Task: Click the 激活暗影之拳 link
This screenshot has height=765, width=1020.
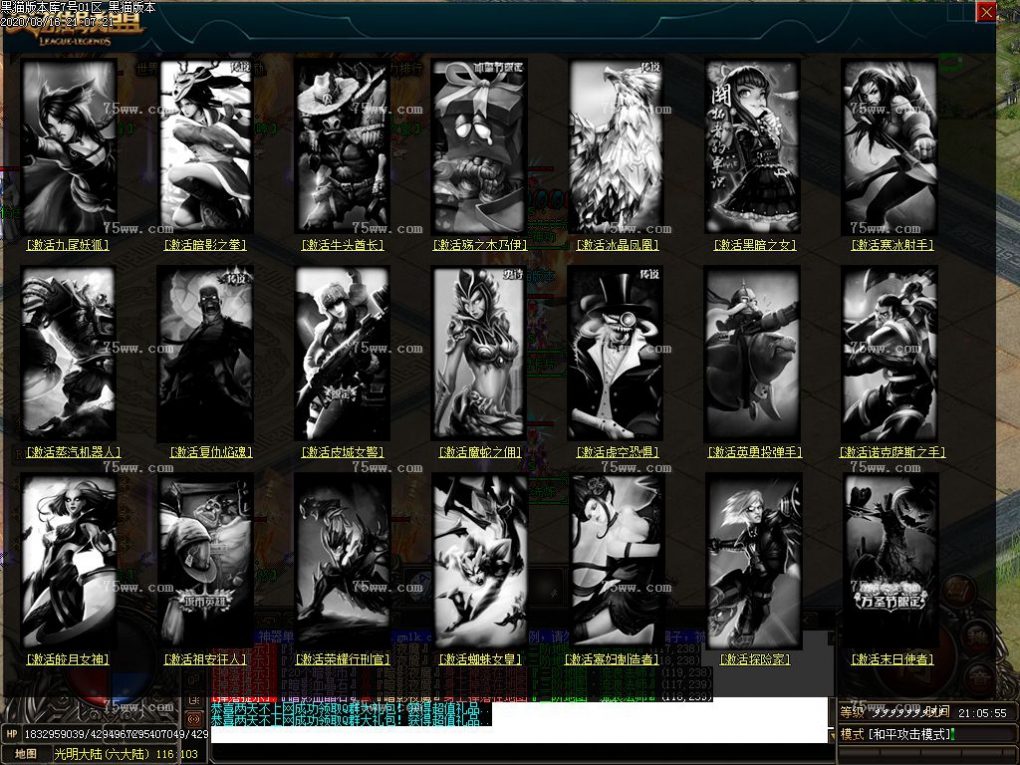Action: pyautogui.click(x=205, y=244)
